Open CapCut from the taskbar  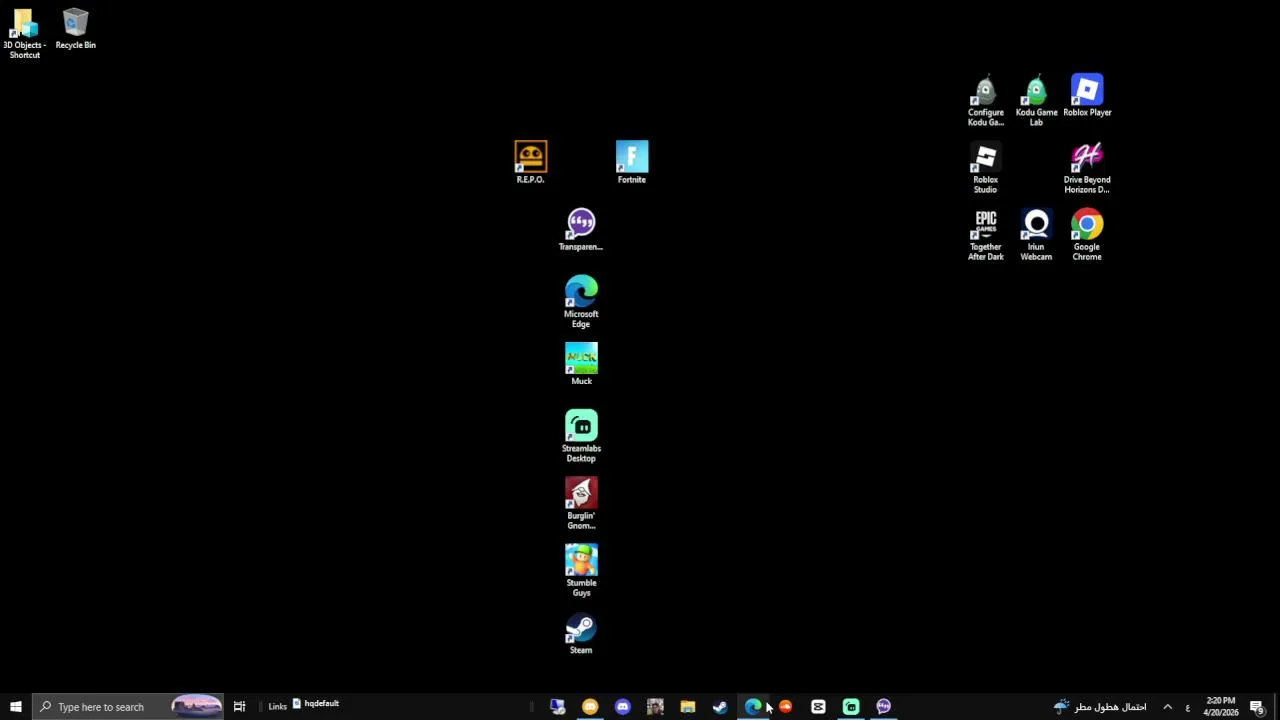point(818,707)
